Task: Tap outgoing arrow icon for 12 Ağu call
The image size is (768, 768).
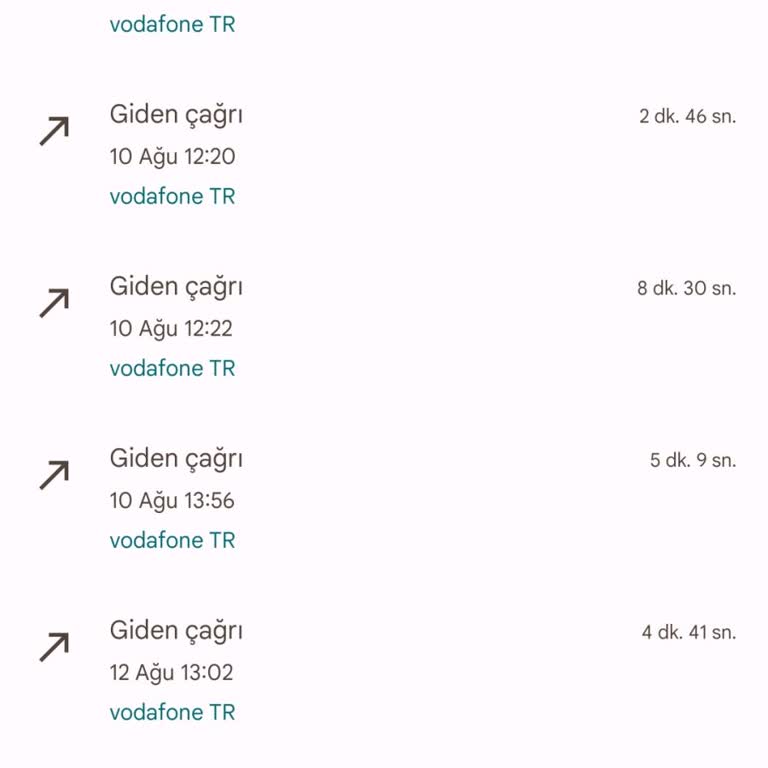Action: 54,647
